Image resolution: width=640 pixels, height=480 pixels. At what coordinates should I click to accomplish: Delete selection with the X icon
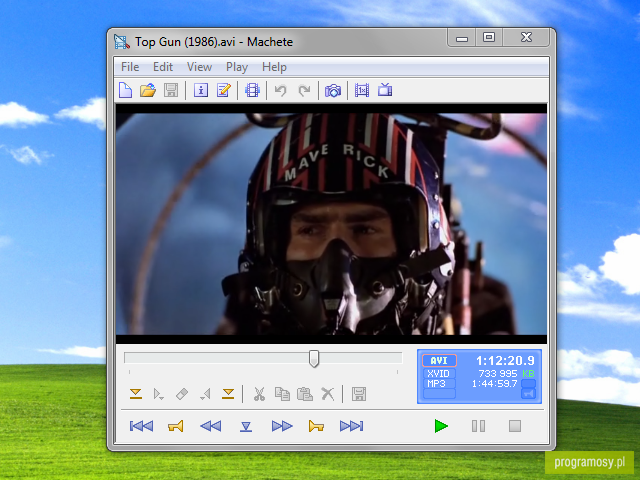328,394
